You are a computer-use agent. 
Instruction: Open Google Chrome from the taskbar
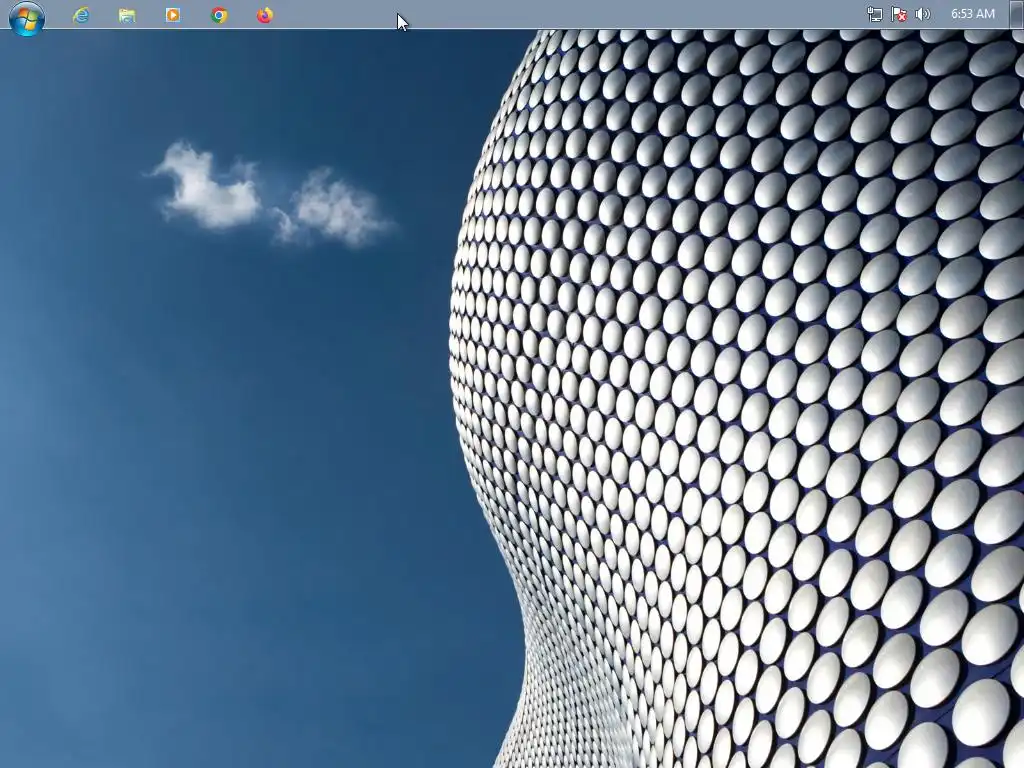coord(219,15)
